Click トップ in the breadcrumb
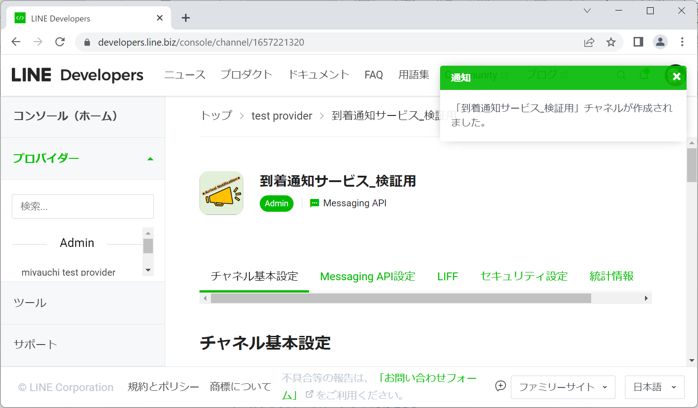 pyautogui.click(x=216, y=116)
